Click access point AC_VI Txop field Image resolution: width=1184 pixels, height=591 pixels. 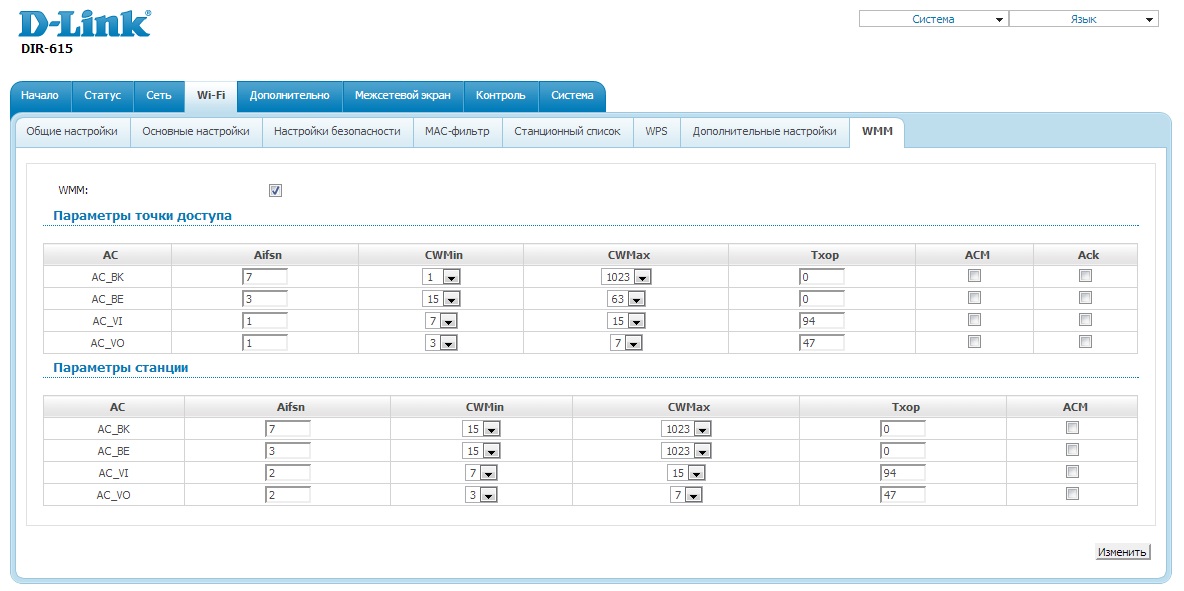(x=821, y=321)
